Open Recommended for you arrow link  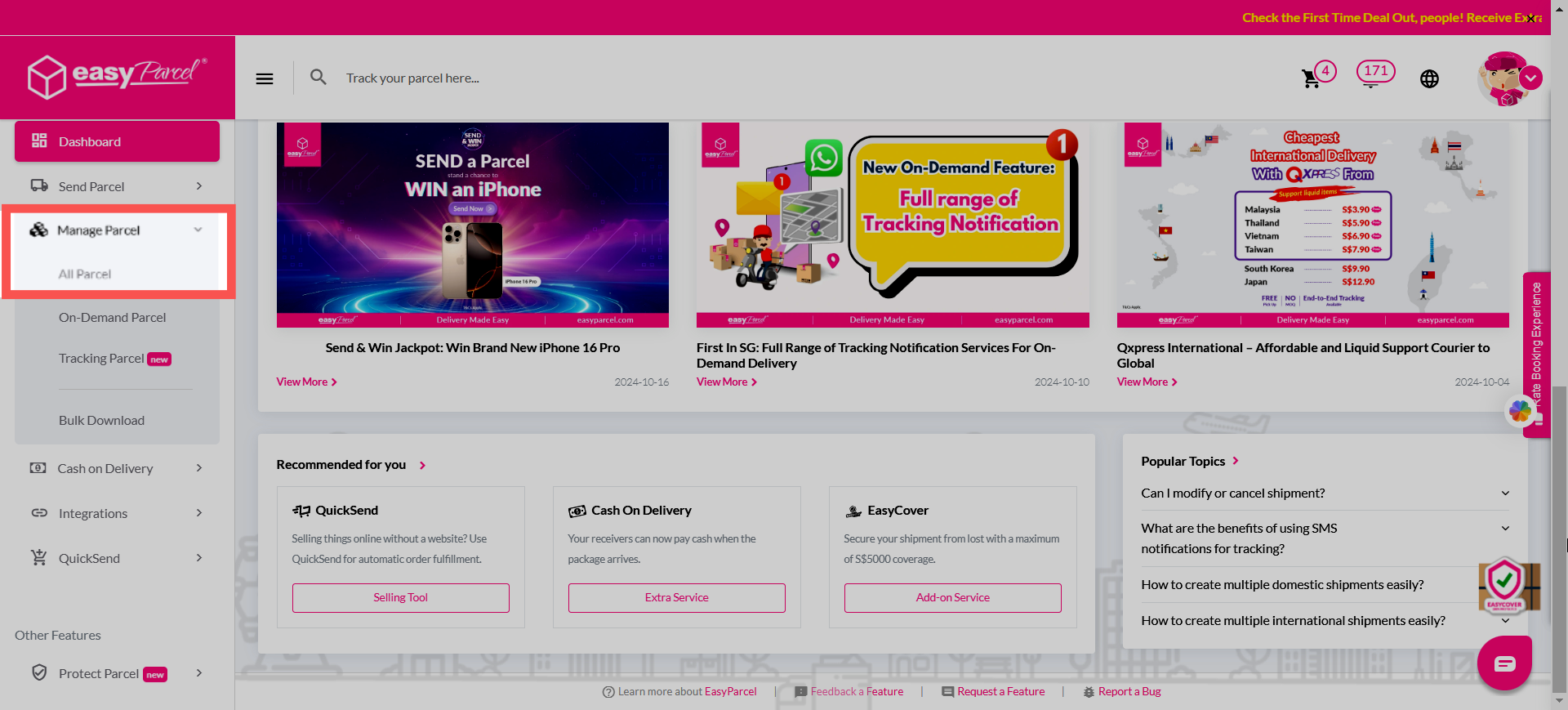pyautogui.click(x=422, y=465)
